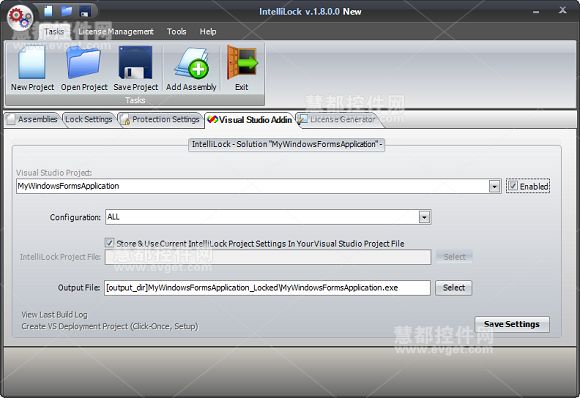Open the License Management menu

tap(116, 32)
